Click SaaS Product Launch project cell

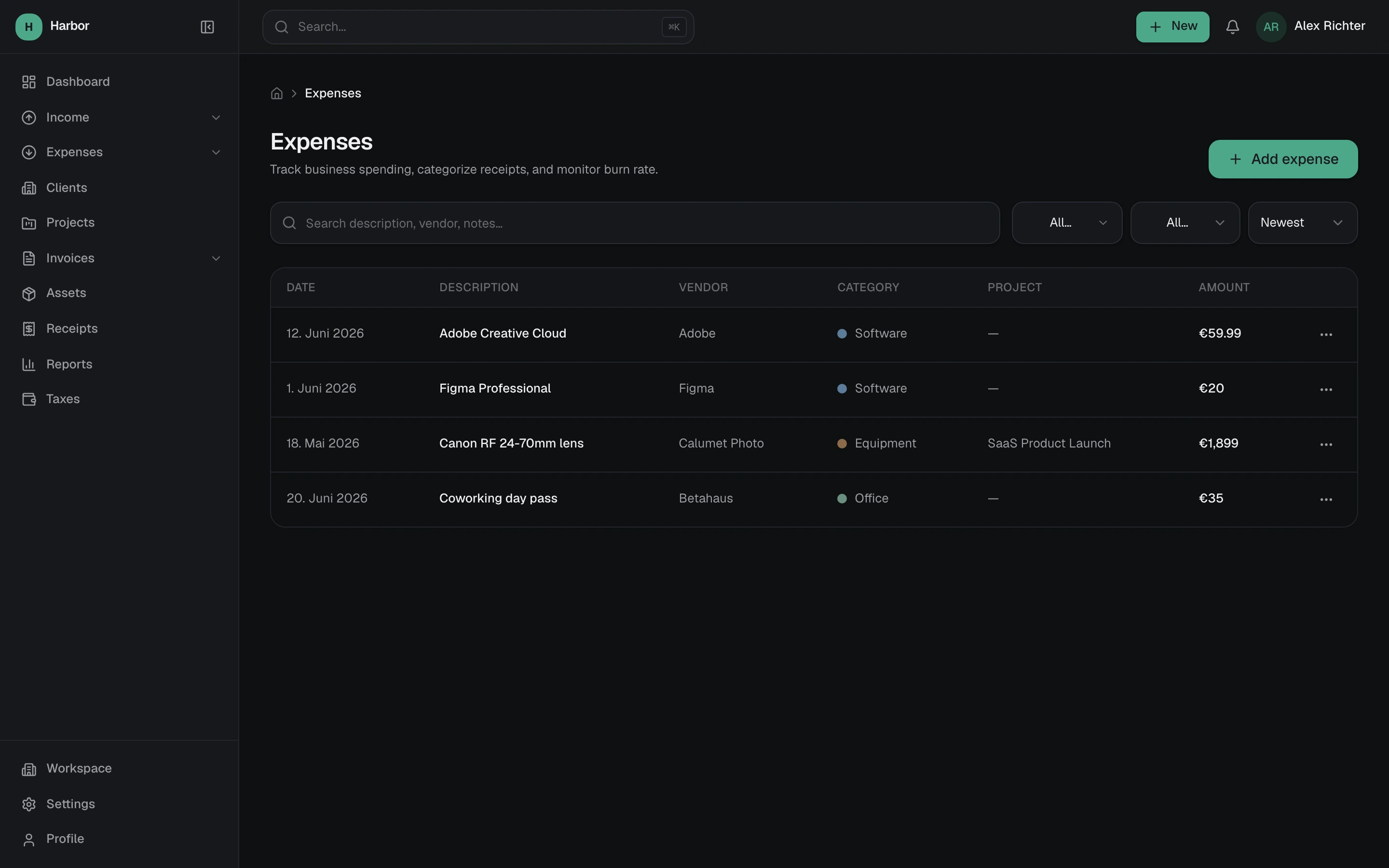[1049, 444]
